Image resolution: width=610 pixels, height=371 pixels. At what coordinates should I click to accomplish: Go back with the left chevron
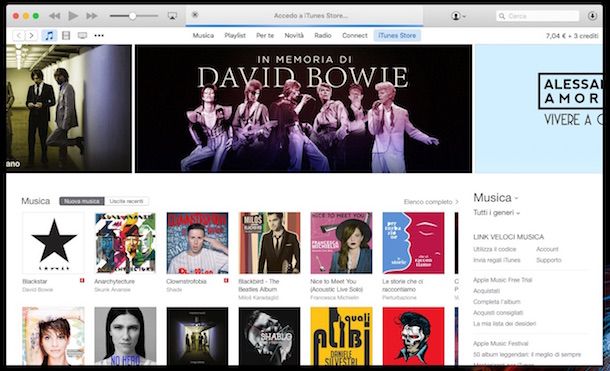pyautogui.click(x=19, y=36)
